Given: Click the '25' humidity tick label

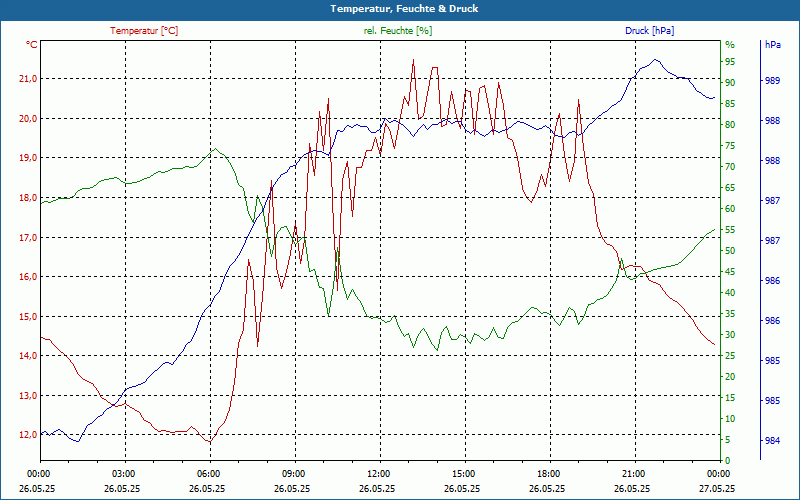Looking at the screenshot, I should [730, 356].
